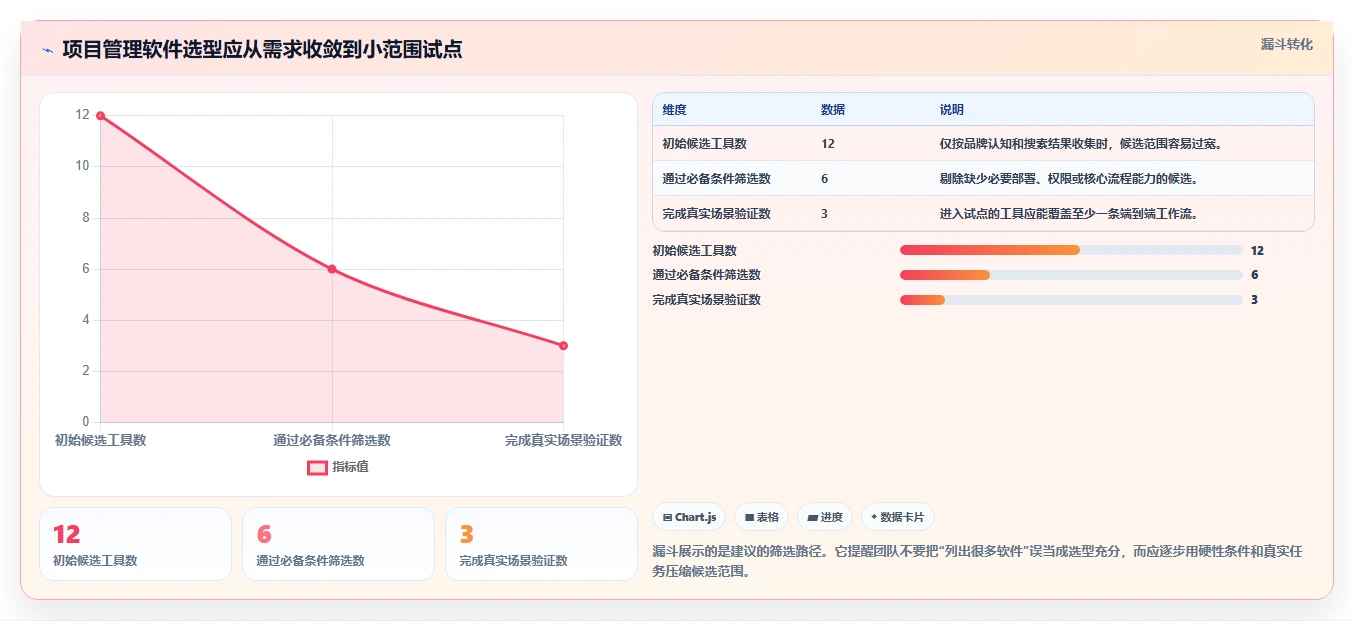Click the 通过必备条件筛选数 progress bar

(1071, 275)
